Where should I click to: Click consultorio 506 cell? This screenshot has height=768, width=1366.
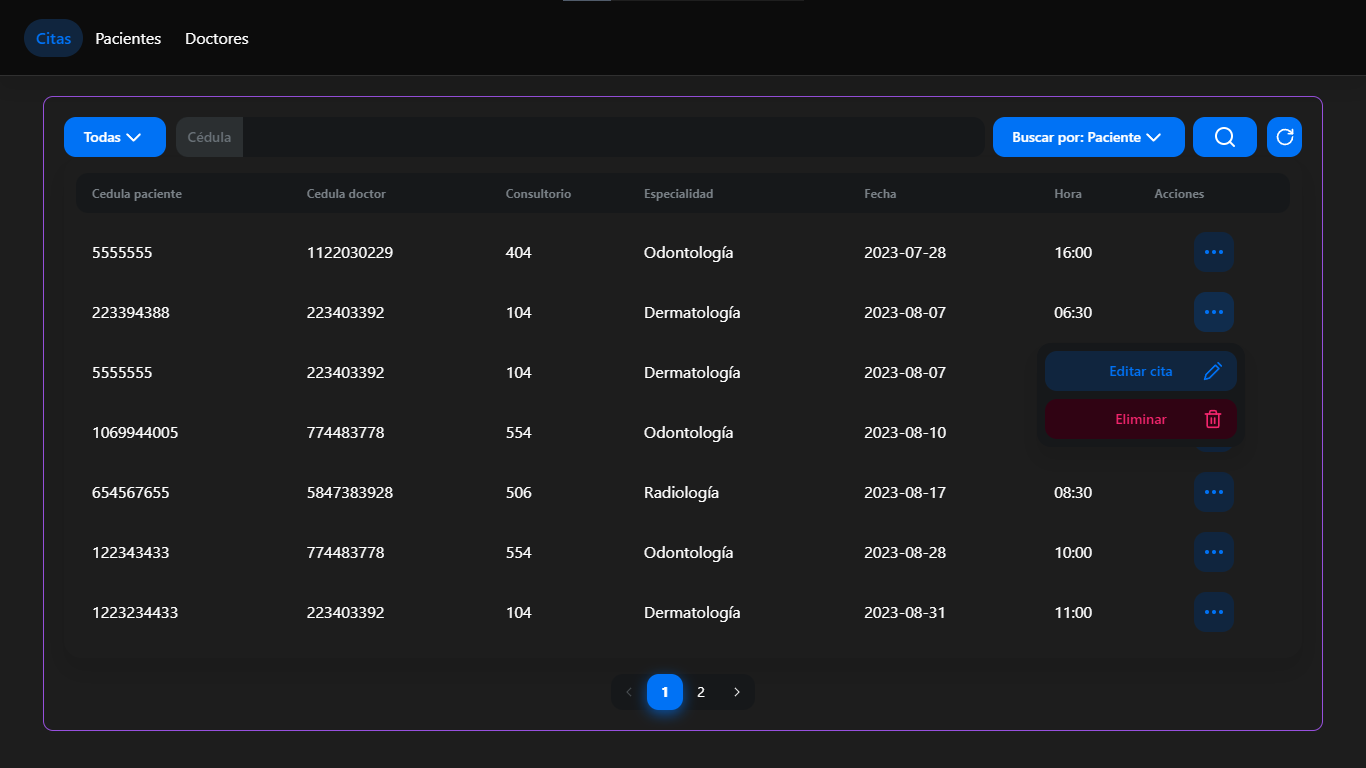pos(519,492)
